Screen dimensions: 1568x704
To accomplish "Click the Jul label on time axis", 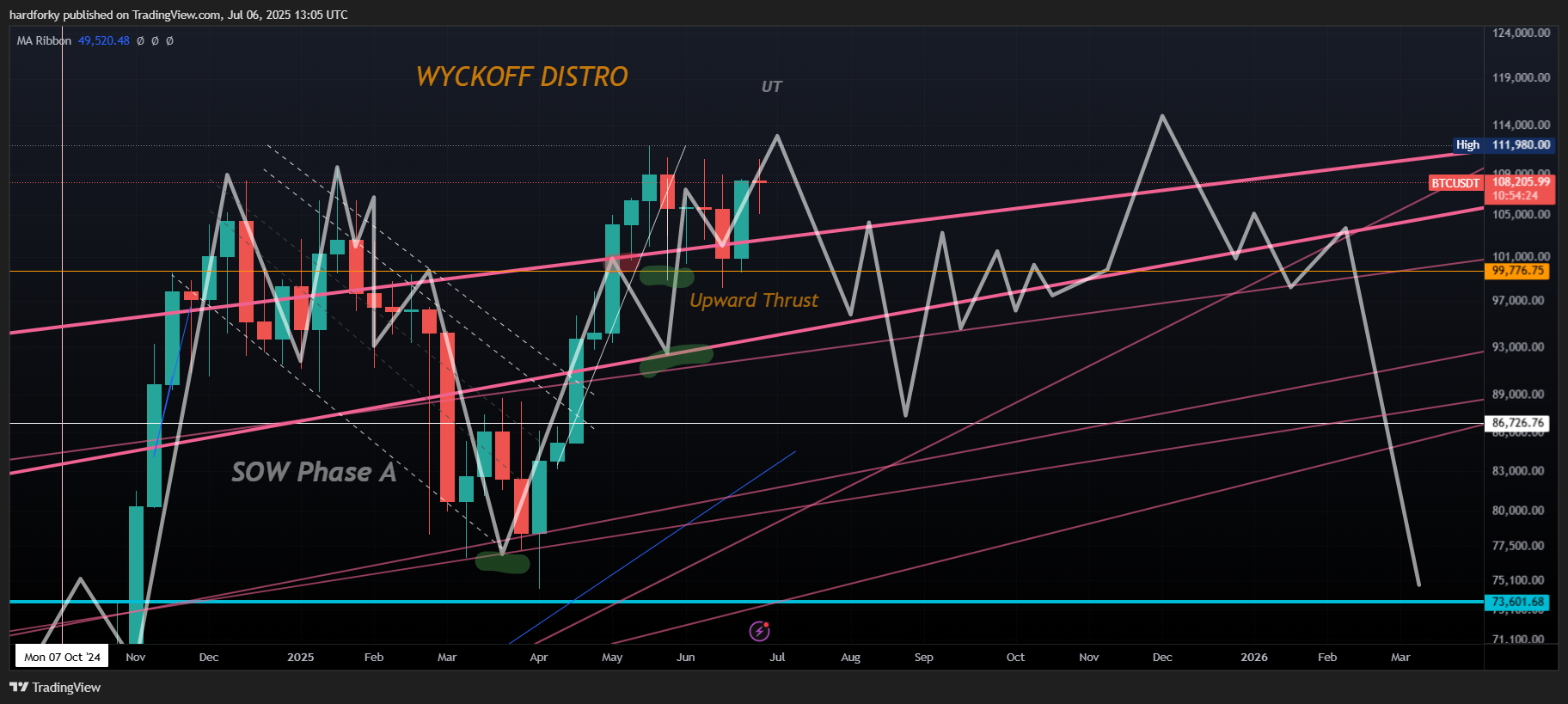I will pos(777,657).
